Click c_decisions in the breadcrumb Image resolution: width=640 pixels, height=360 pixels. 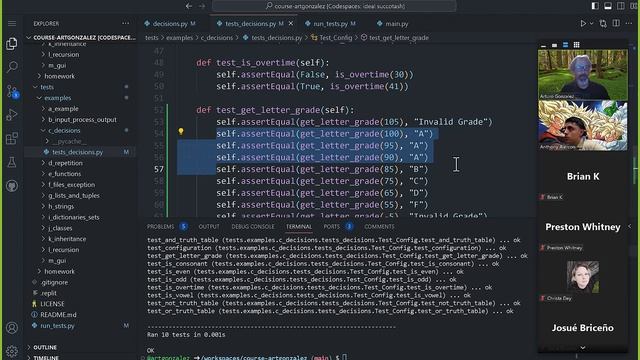pos(217,38)
